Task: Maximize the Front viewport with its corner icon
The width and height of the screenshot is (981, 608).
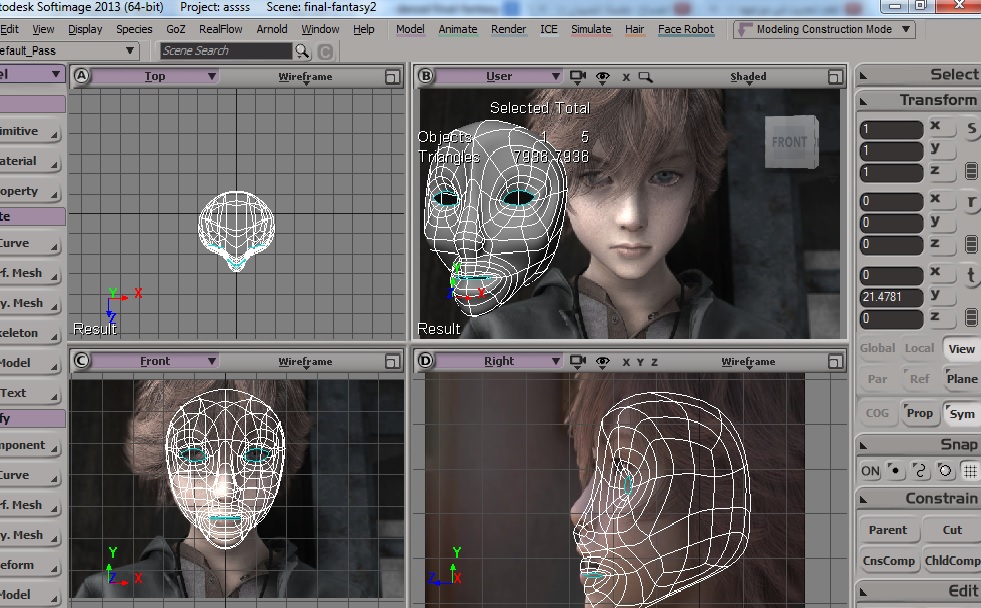Action: point(392,362)
